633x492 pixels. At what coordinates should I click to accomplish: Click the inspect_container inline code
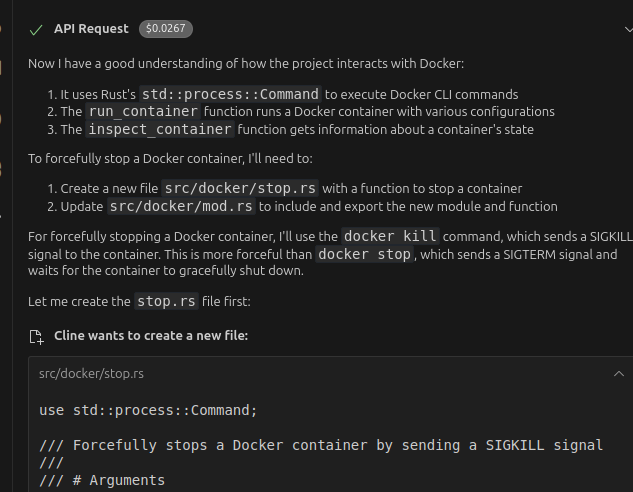[x=161, y=130]
